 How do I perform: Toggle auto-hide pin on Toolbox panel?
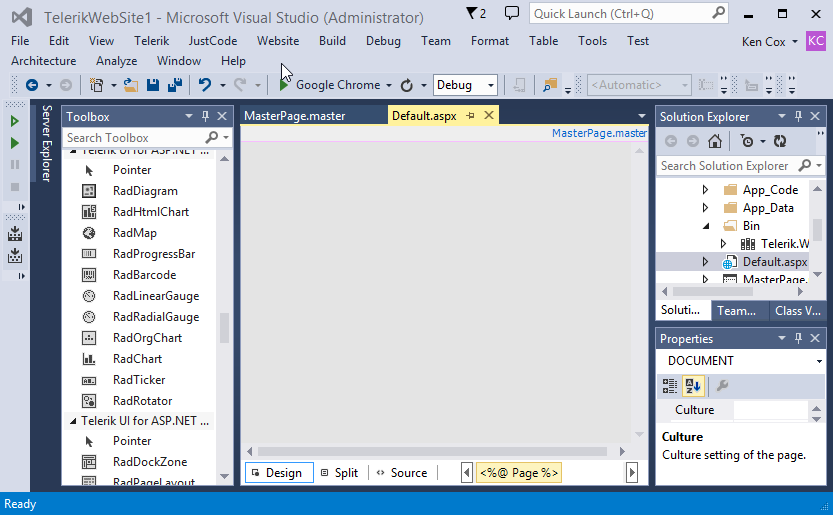[x=205, y=116]
